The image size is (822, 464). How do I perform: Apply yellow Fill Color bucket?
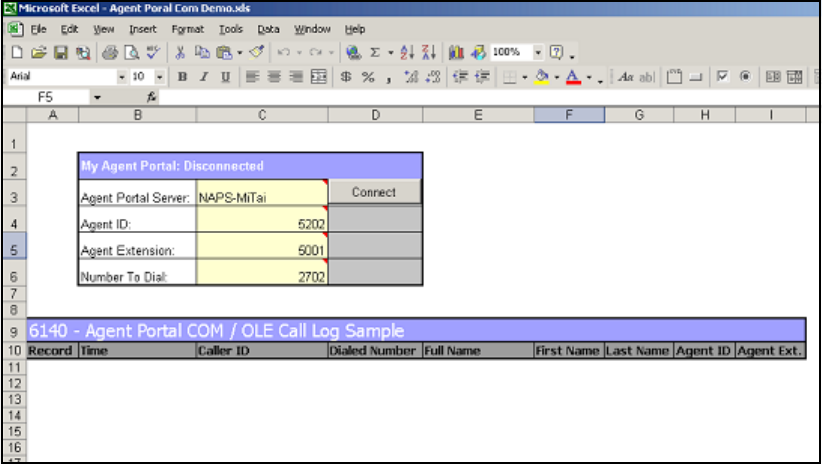(542, 77)
